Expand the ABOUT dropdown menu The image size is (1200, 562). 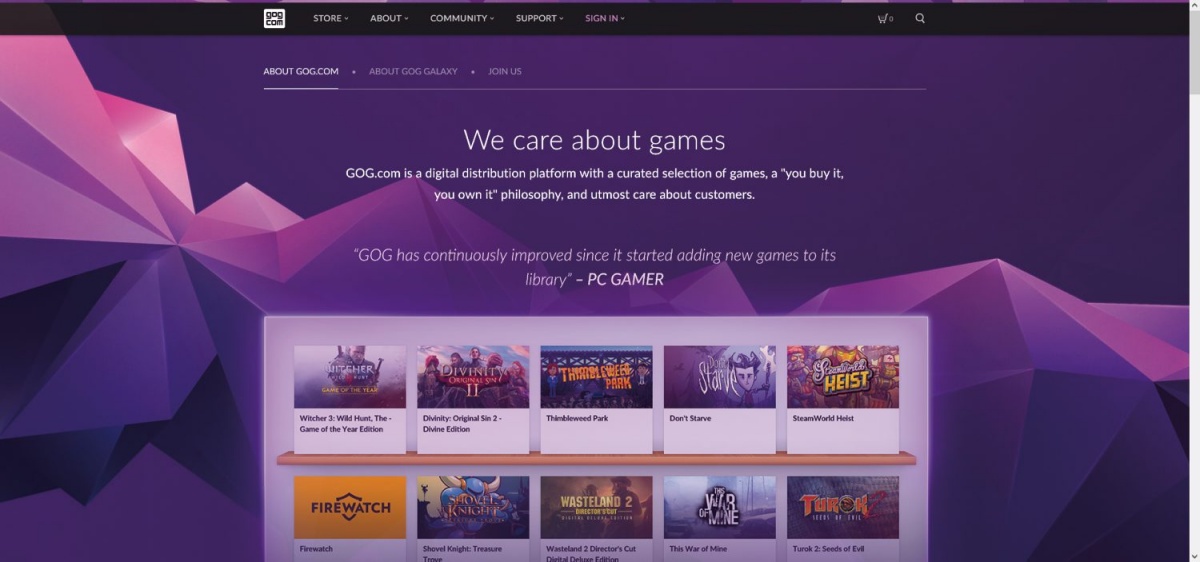(389, 18)
